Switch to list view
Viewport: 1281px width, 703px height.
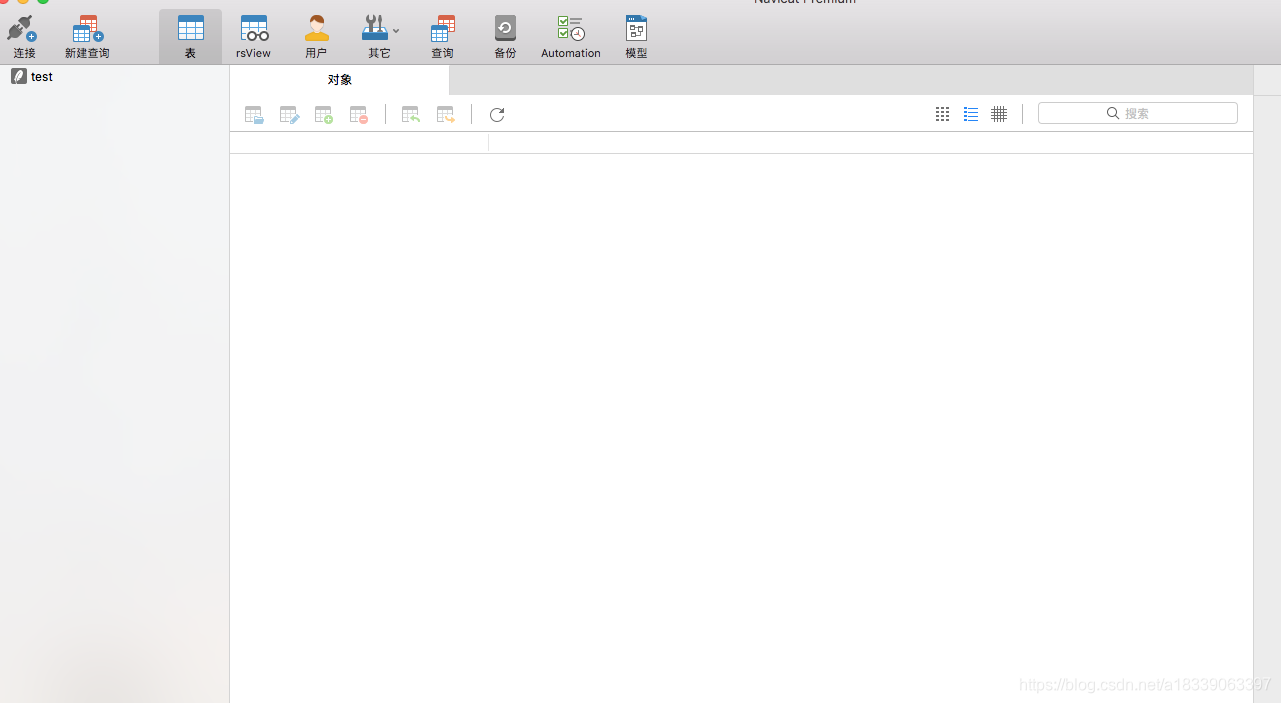tap(971, 114)
